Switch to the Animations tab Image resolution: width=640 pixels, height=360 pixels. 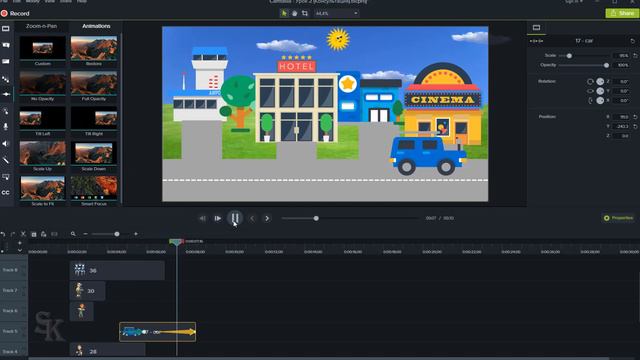96,26
